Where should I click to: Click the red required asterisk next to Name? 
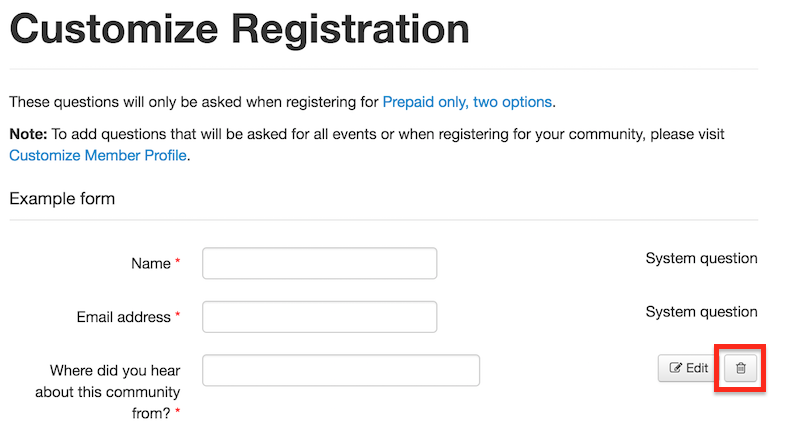point(178,261)
